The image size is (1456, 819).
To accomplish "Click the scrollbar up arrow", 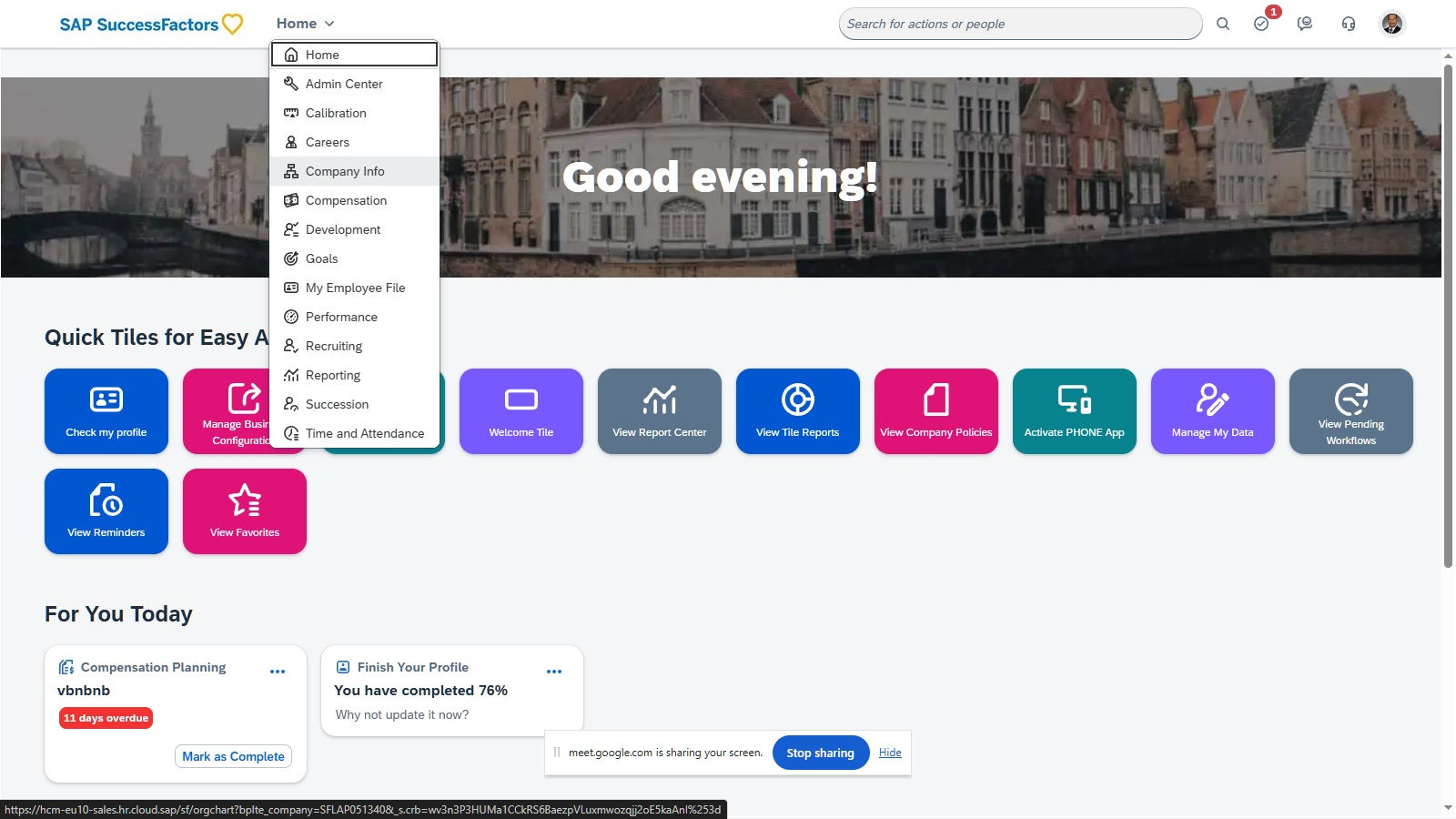I will click(x=1448, y=56).
